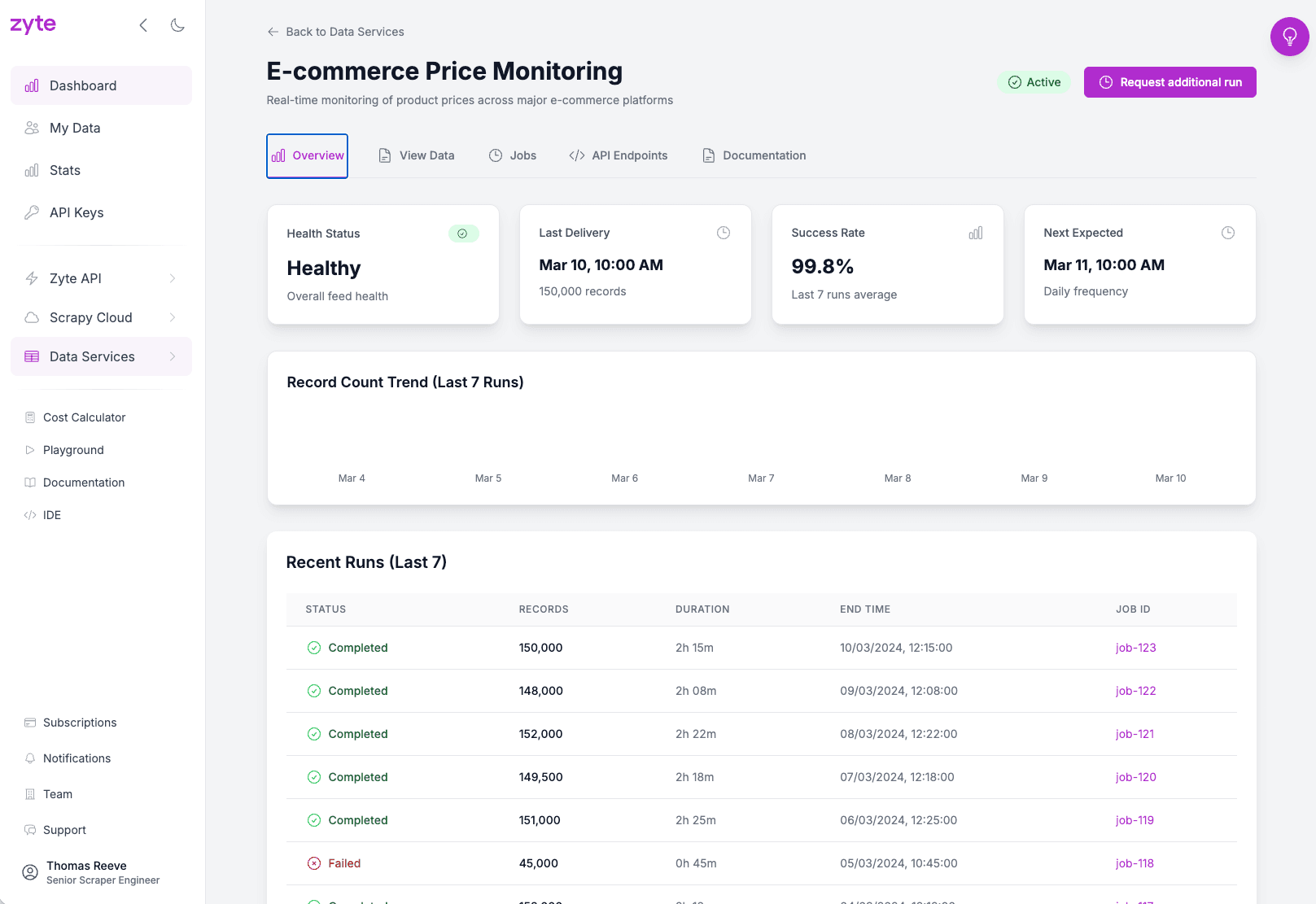This screenshot has width=1316, height=904.
Task: Go to My Data
Action: [x=101, y=128]
